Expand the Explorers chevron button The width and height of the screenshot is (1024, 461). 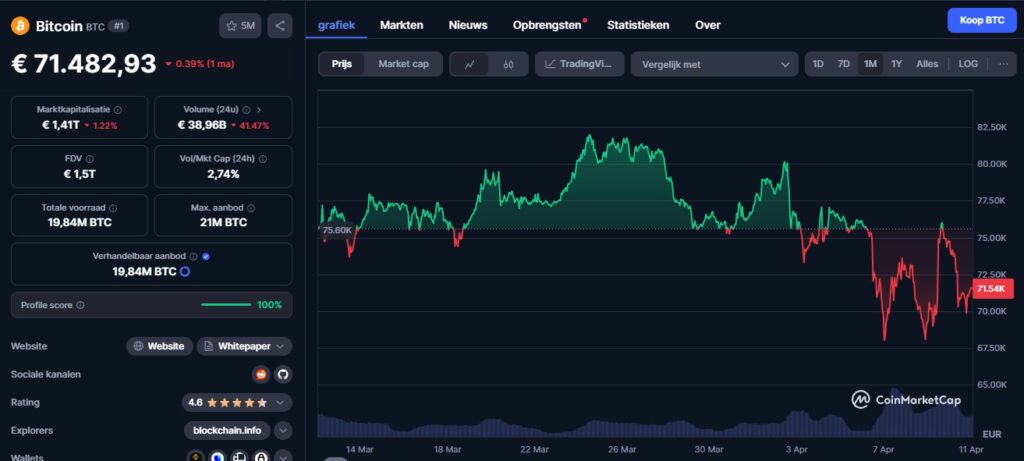click(283, 430)
